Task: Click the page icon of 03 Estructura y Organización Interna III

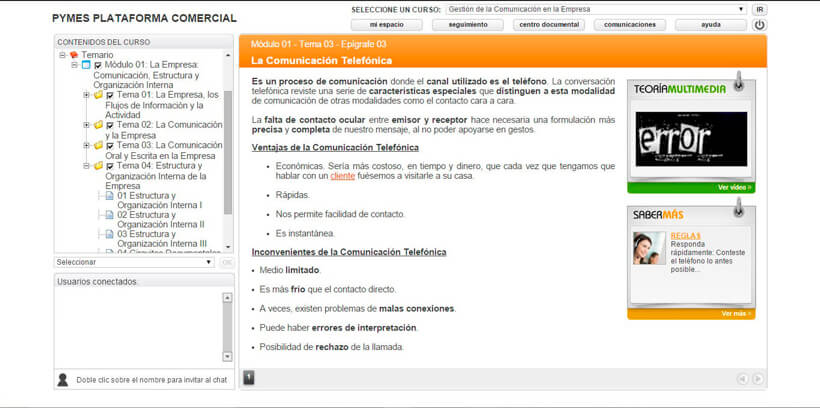Action: [109, 234]
